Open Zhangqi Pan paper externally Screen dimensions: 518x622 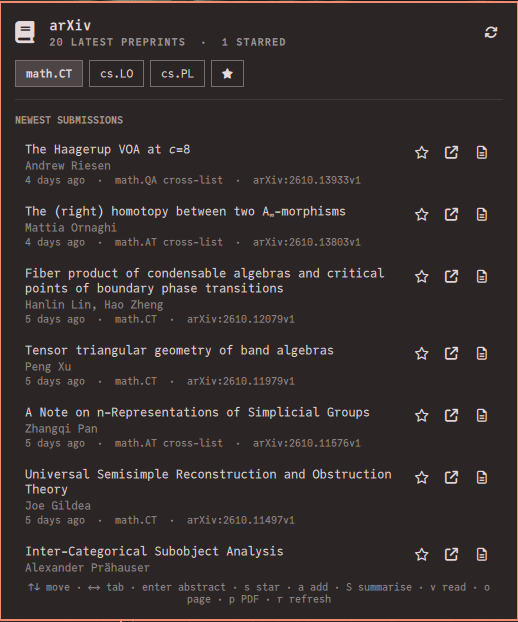pos(451,415)
